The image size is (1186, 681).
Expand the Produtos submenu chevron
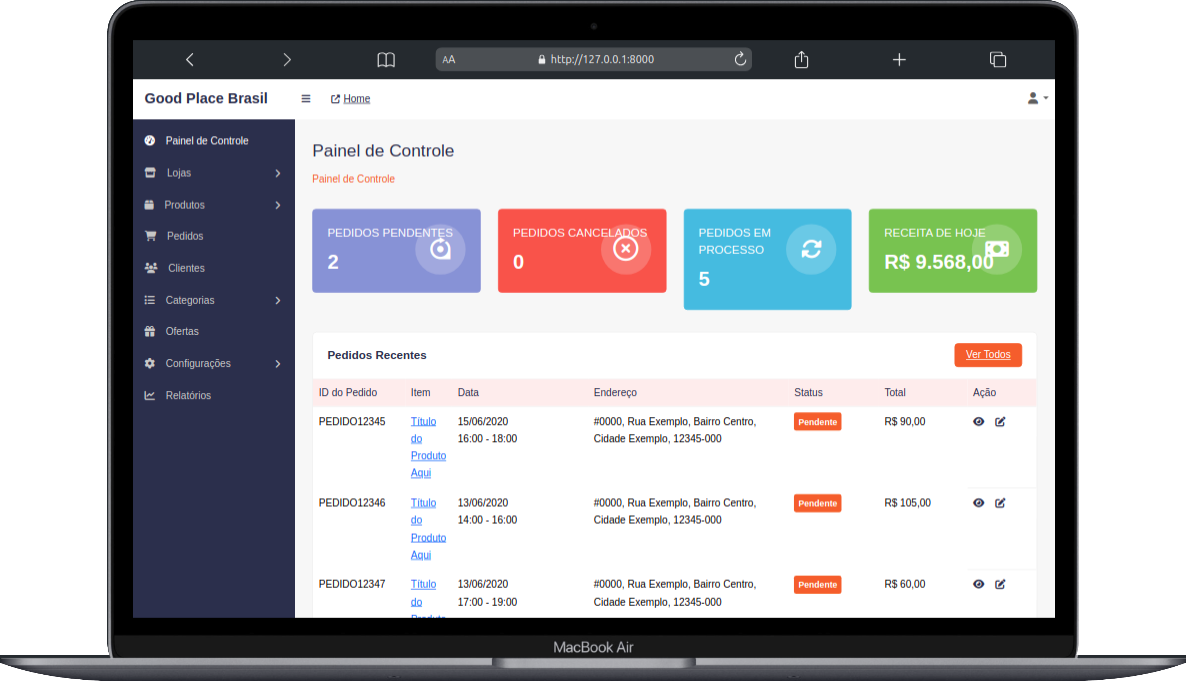278,205
